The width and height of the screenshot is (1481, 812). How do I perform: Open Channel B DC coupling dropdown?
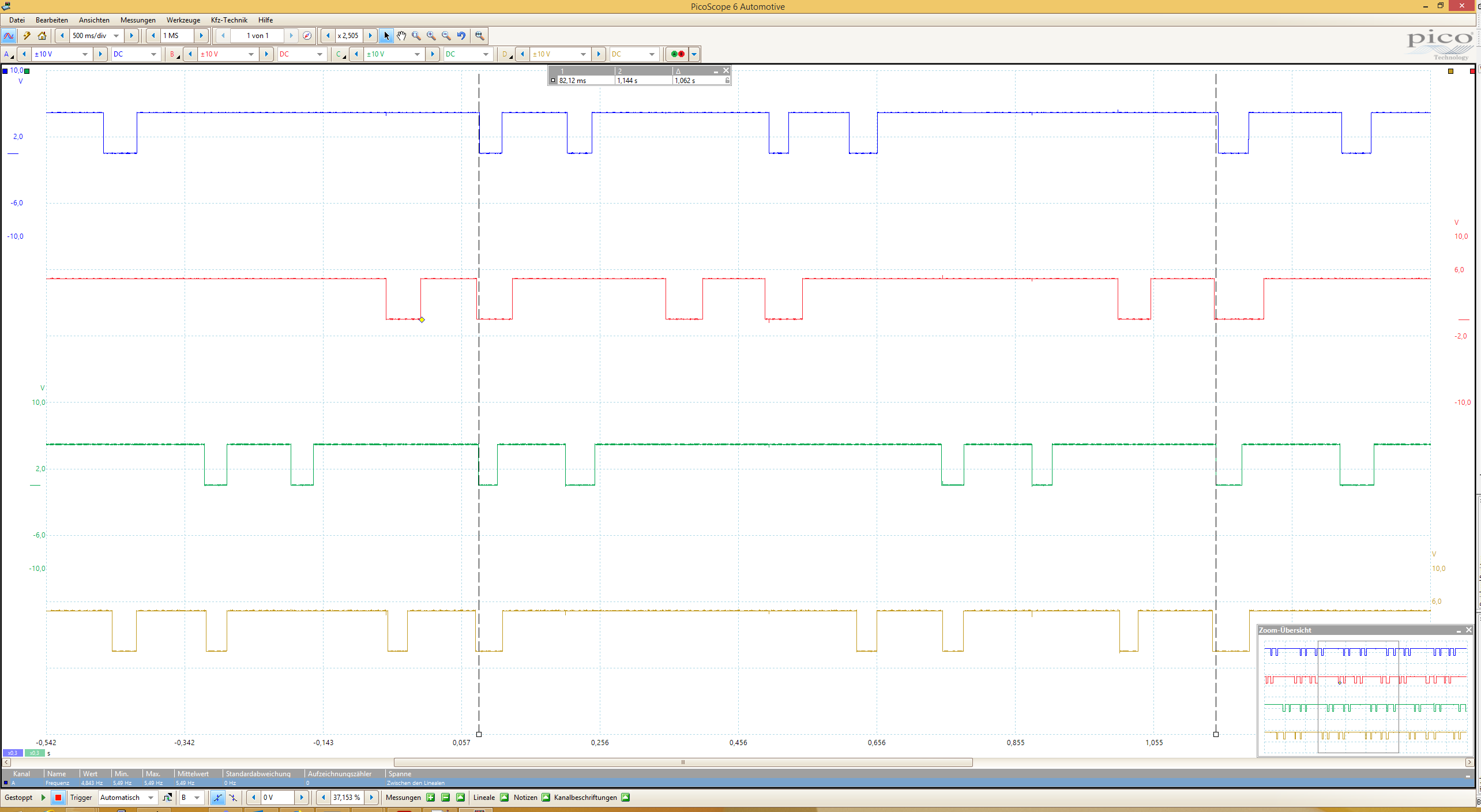pyautogui.click(x=319, y=54)
